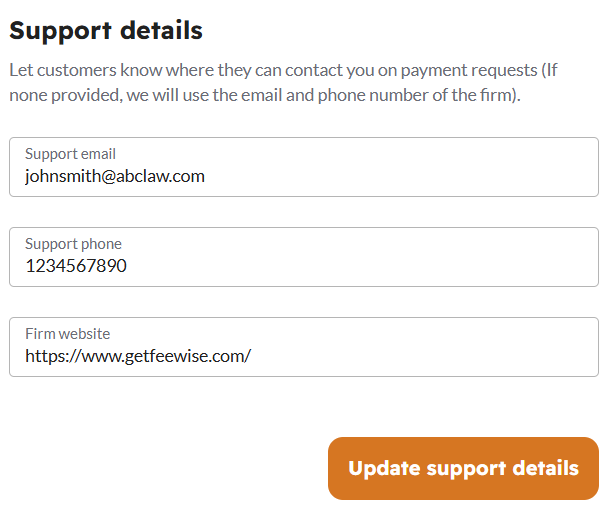Image resolution: width=615 pixels, height=518 pixels.
Task: Click the https://www.getfeewise.com/ URL value
Action: pyautogui.click(x=138, y=356)
